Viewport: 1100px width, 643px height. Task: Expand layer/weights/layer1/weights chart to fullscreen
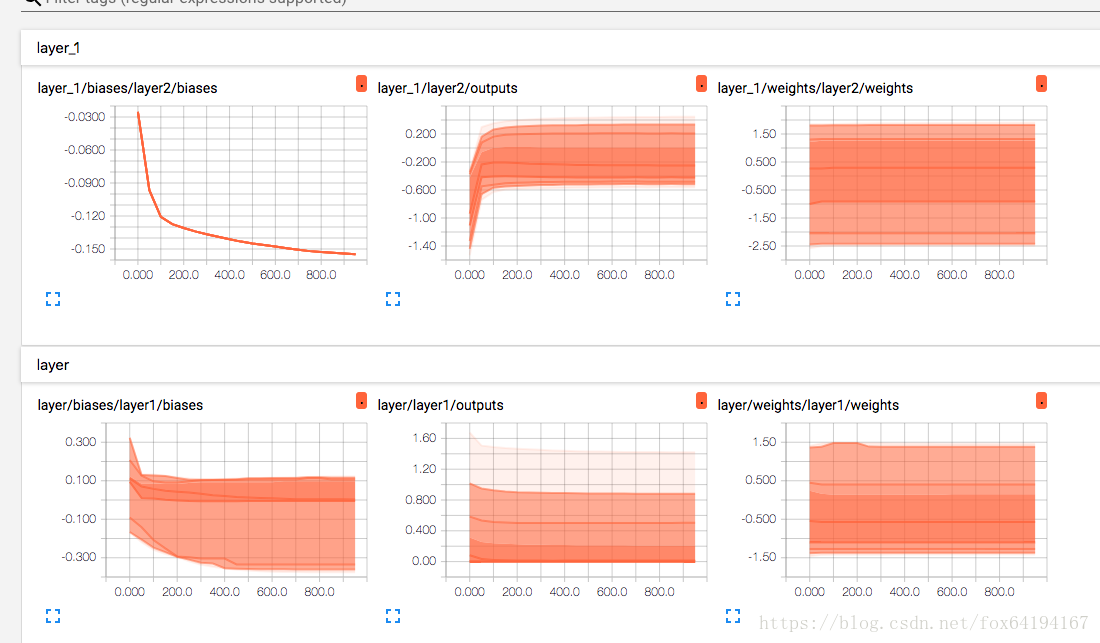click(733, 616)
